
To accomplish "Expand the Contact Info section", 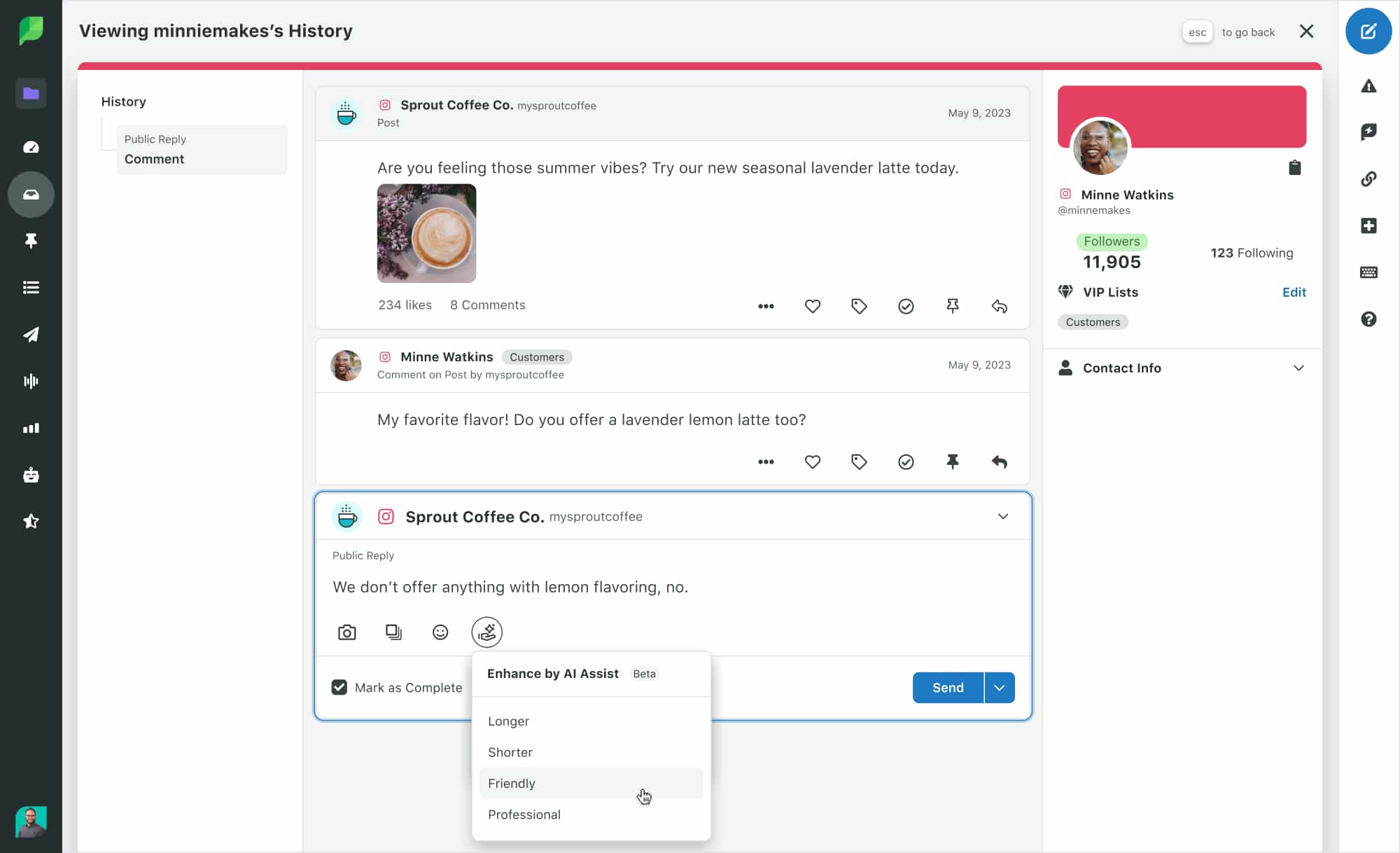I will pyautogui.click(x=1299, y=368).
